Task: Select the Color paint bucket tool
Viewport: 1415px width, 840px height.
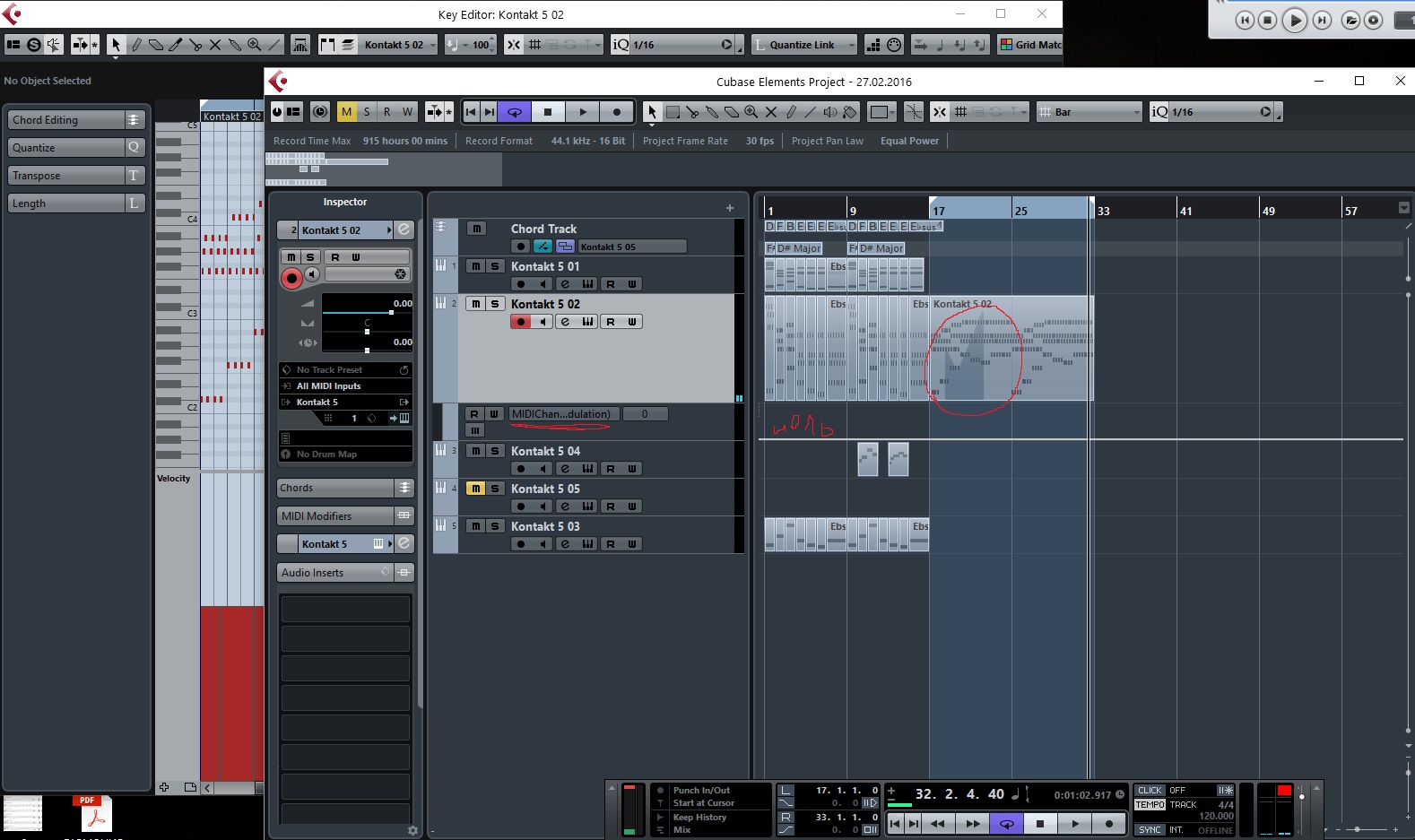Action: tap(850, 112)
